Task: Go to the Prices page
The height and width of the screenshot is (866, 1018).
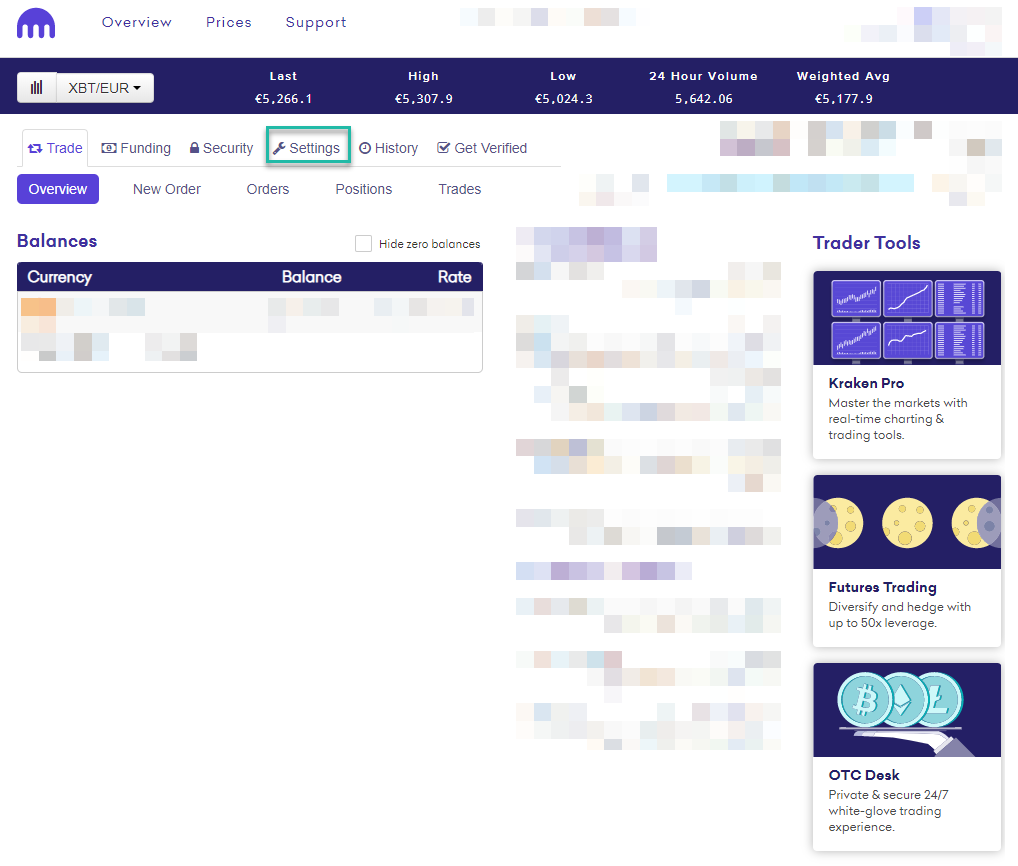Action: (x=228, y=22)
